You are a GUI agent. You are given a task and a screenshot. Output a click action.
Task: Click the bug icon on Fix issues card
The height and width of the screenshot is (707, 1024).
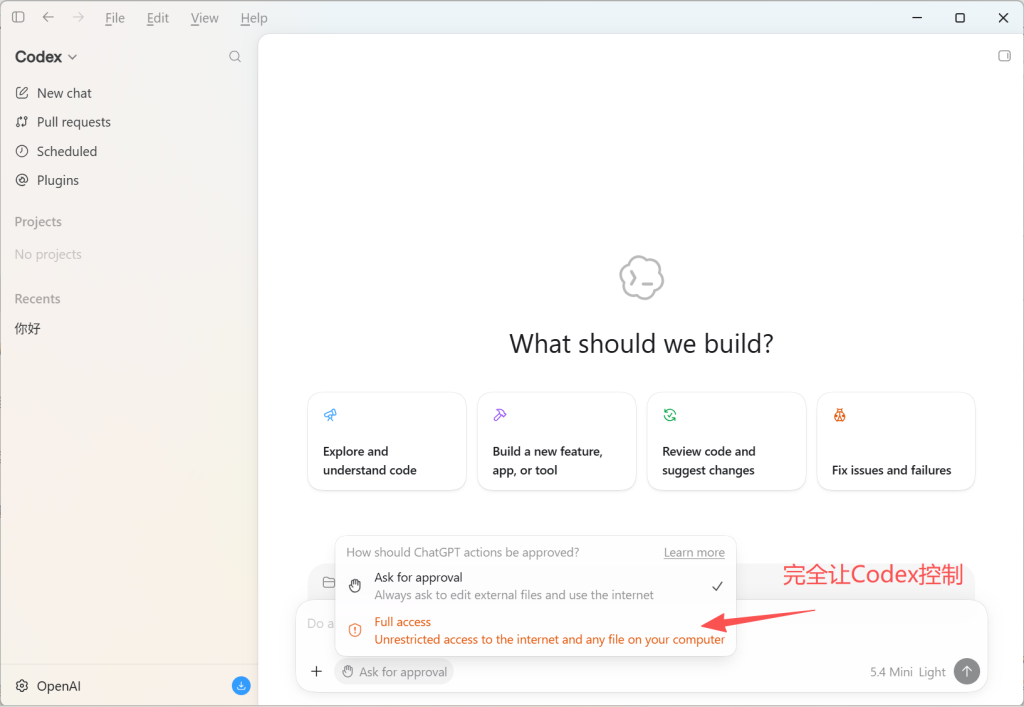pos(840,415)
